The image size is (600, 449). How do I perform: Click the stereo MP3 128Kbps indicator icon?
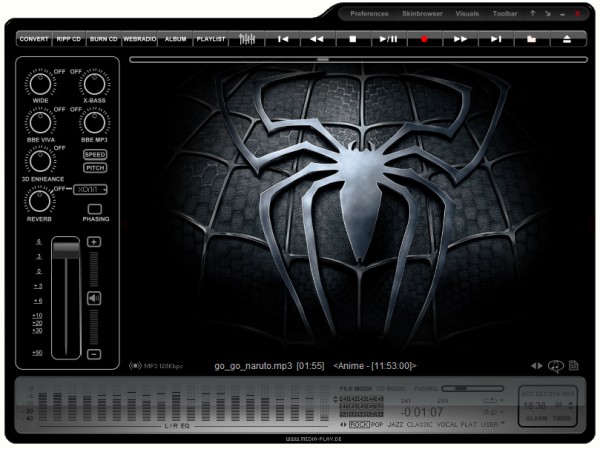[135, 366]
